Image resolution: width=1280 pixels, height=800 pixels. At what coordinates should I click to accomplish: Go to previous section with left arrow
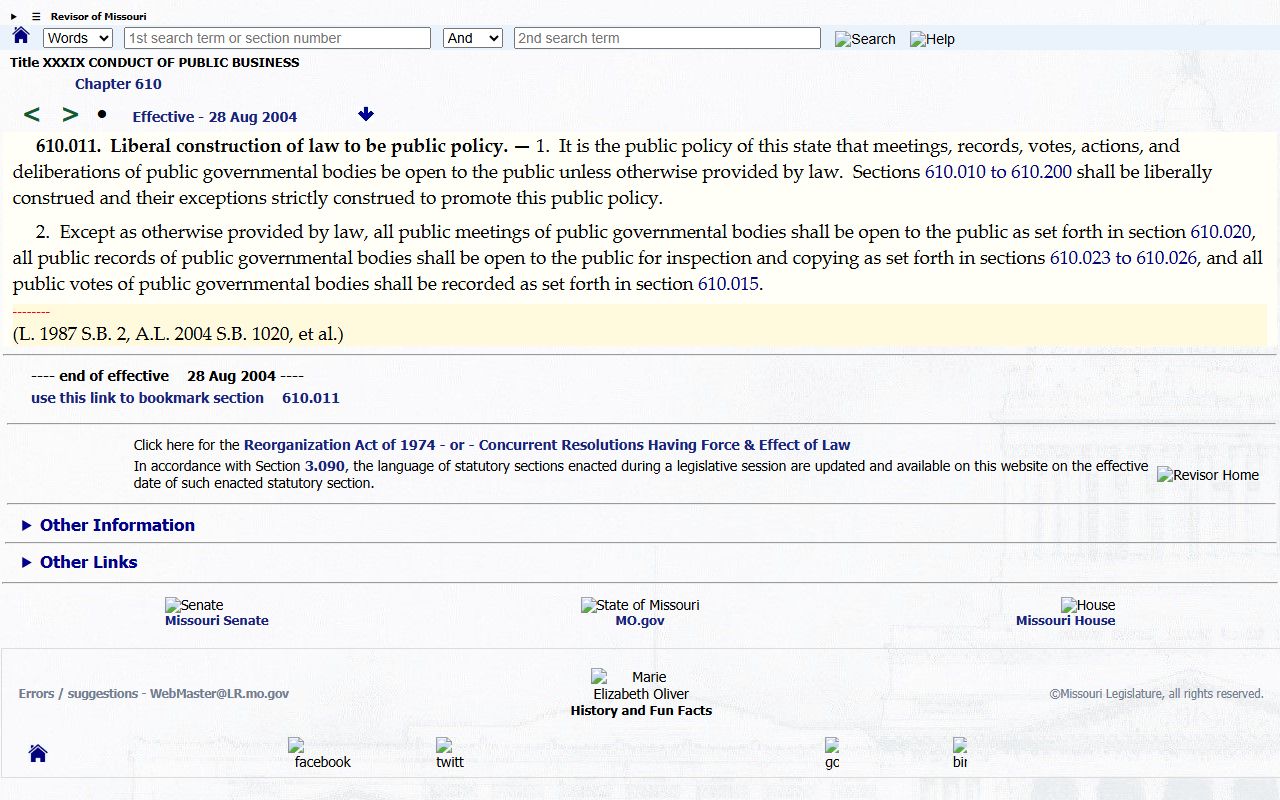tap(32, 115)
